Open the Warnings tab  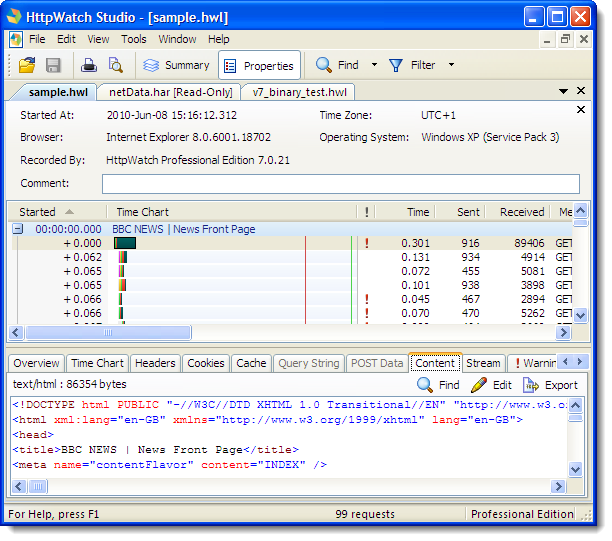click(534, 363)
